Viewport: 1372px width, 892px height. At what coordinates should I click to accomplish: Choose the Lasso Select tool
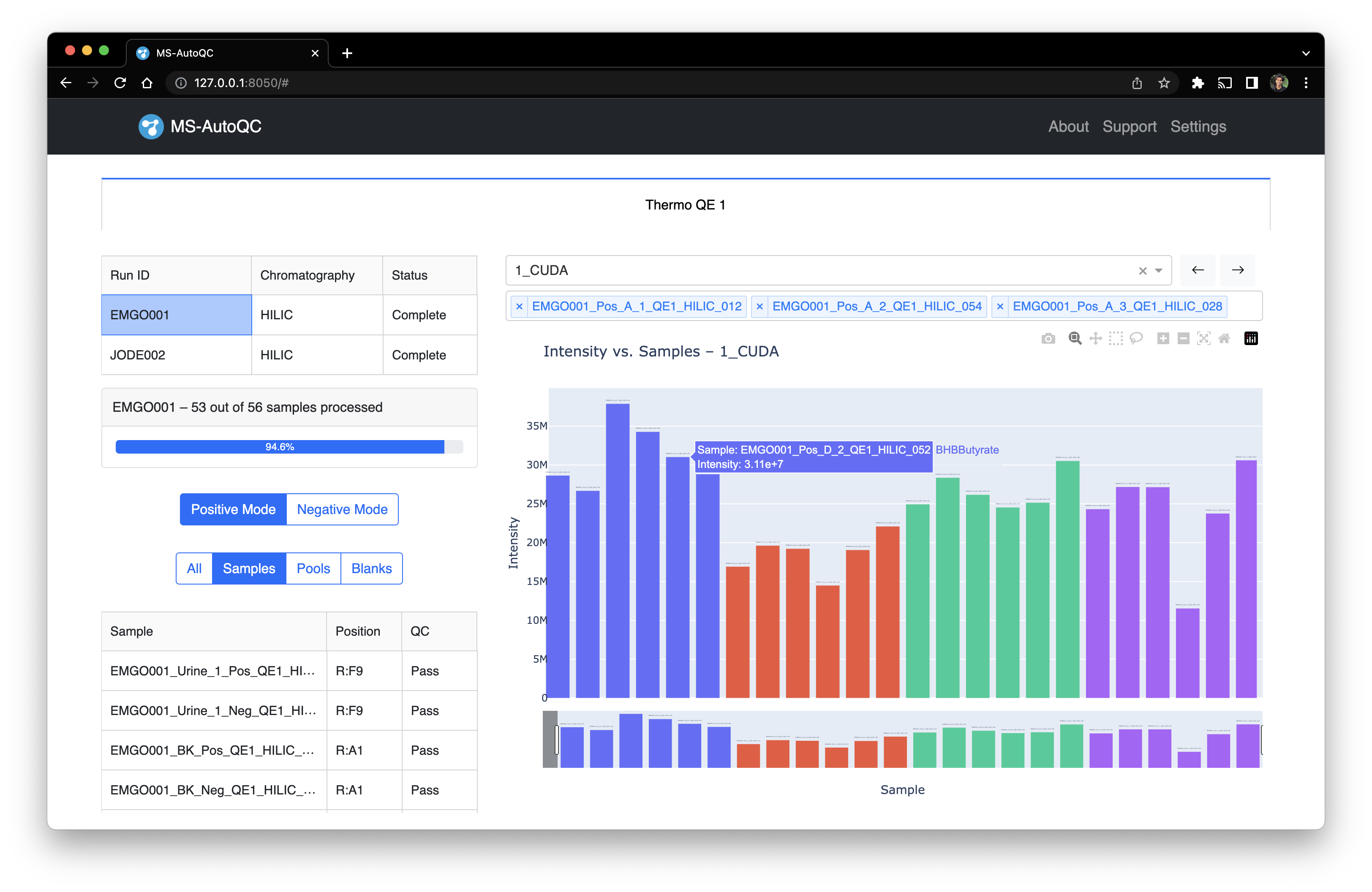pos(1136,338)
